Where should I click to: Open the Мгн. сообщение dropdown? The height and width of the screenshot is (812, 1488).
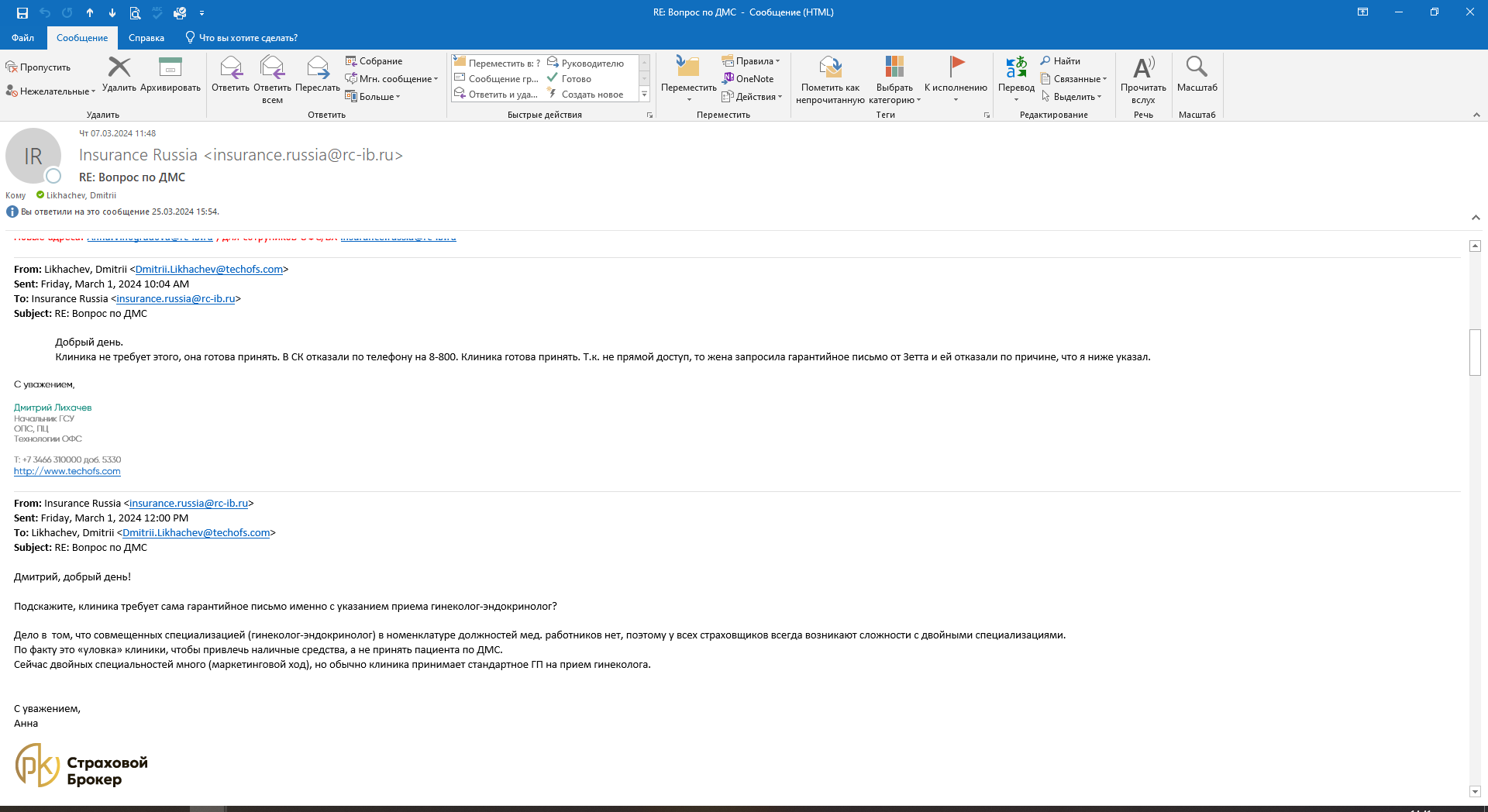coord(392,79)
